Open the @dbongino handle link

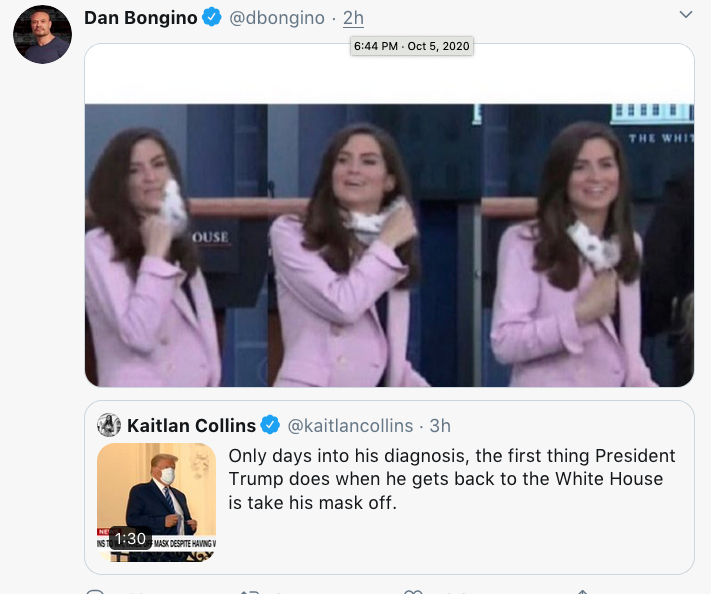pos(279,18)
